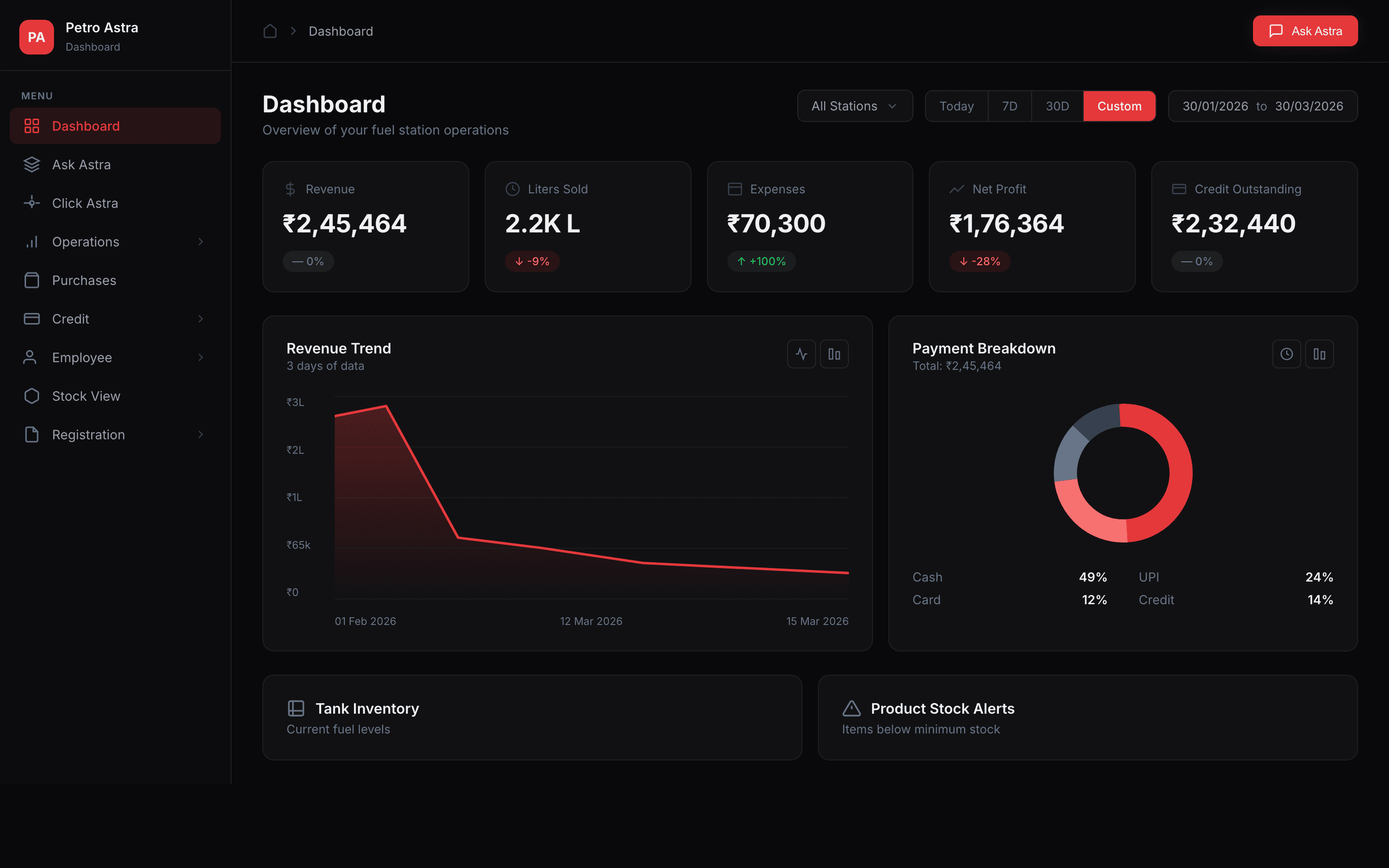Click the Purchases bag icon
Screen dimensions: 1389x868
pos(31,280)
